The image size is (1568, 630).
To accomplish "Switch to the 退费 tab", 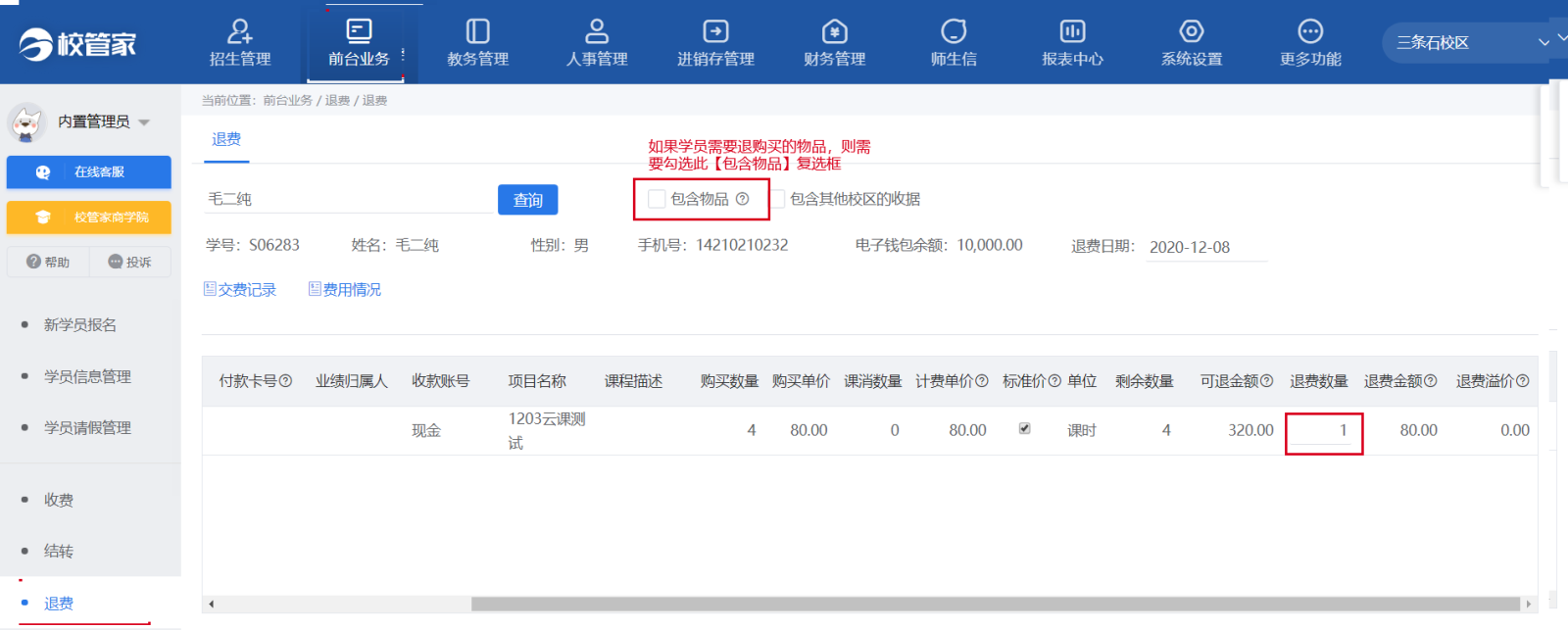I will point(226,139).
